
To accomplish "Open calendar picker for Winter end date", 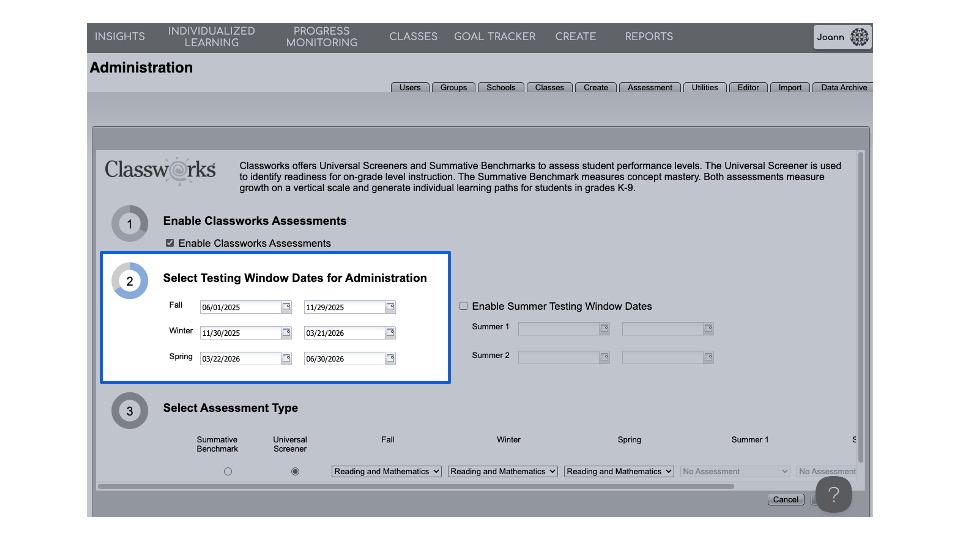I will click(390, 332).
